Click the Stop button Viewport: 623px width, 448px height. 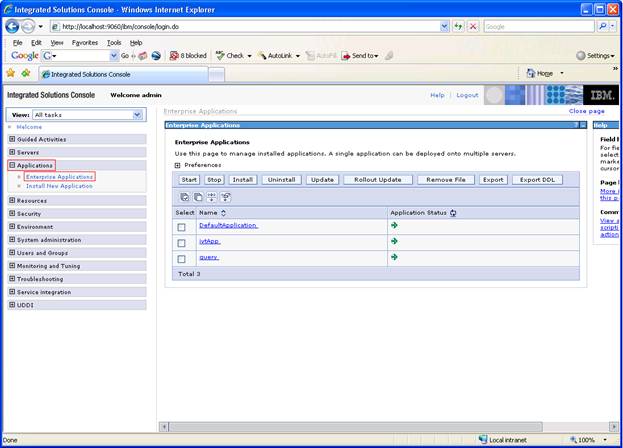tap(214, 180)
